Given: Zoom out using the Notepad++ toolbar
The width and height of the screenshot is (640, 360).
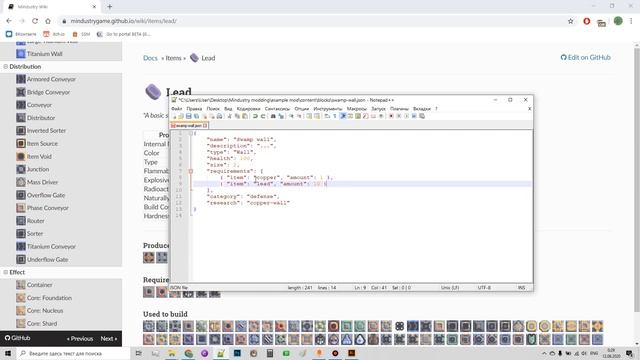Looking at the screenshot, I should 299,116.
